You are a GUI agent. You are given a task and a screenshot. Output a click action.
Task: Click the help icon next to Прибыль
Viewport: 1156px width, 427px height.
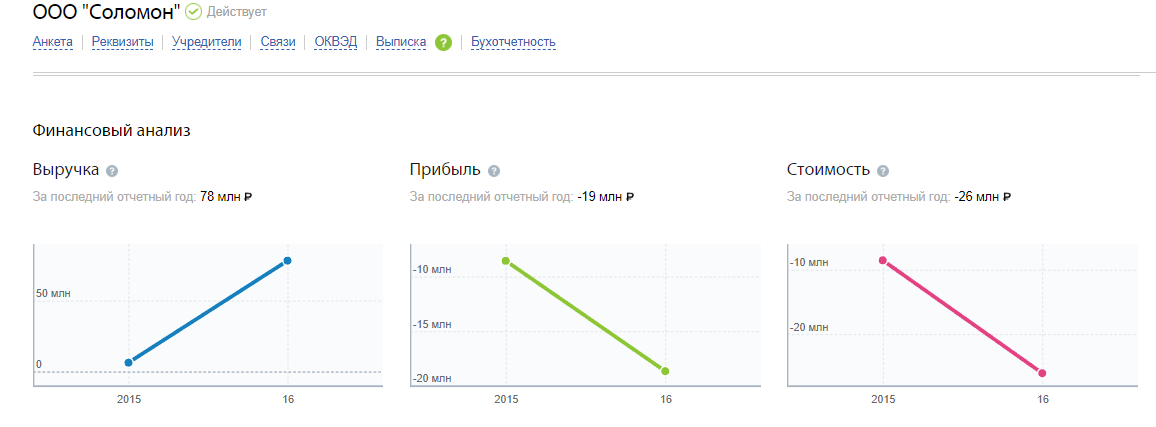point(494,171)
